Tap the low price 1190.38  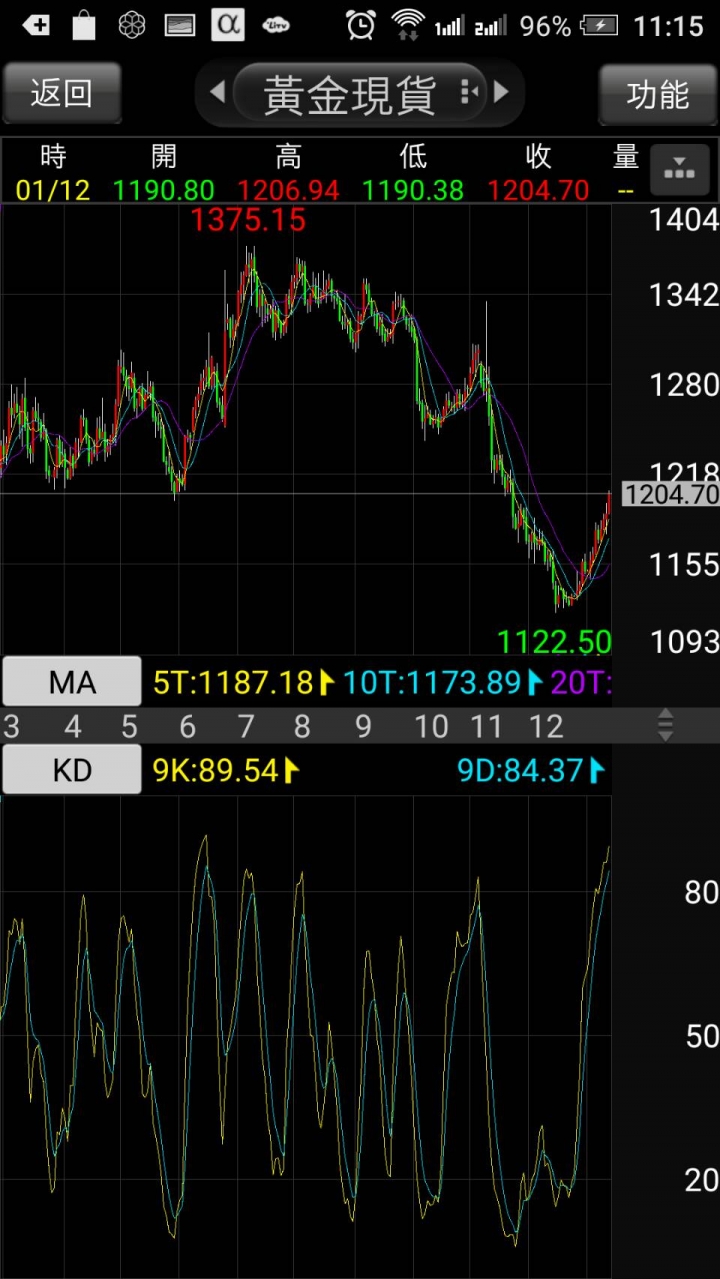(413, 189)
